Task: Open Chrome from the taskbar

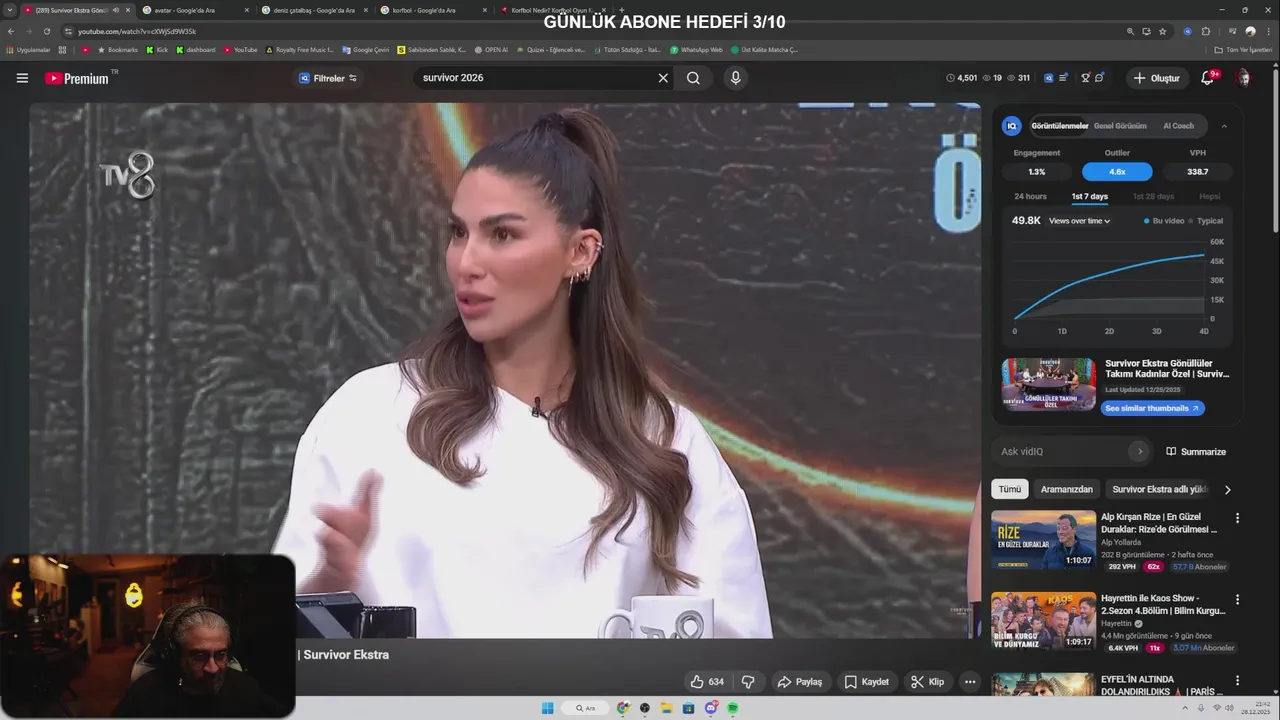Action: pyautogui.click(x=623, y=708)
